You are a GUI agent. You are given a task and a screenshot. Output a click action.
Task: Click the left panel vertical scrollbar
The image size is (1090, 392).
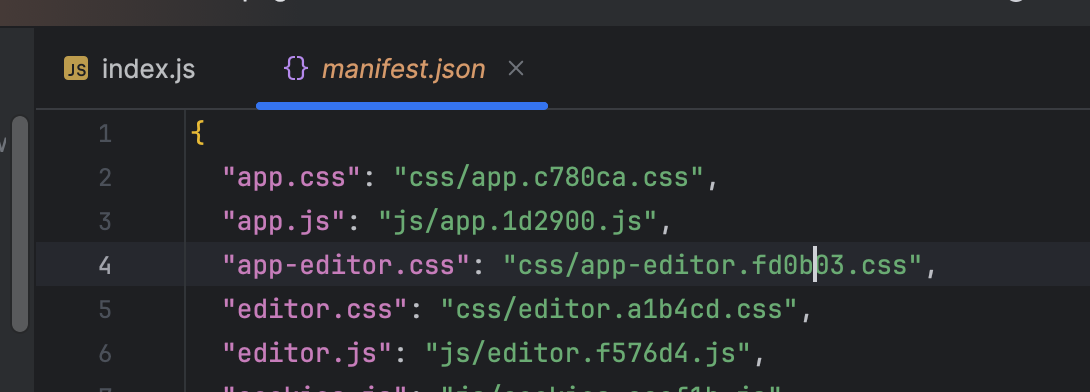tap(20, 224)
